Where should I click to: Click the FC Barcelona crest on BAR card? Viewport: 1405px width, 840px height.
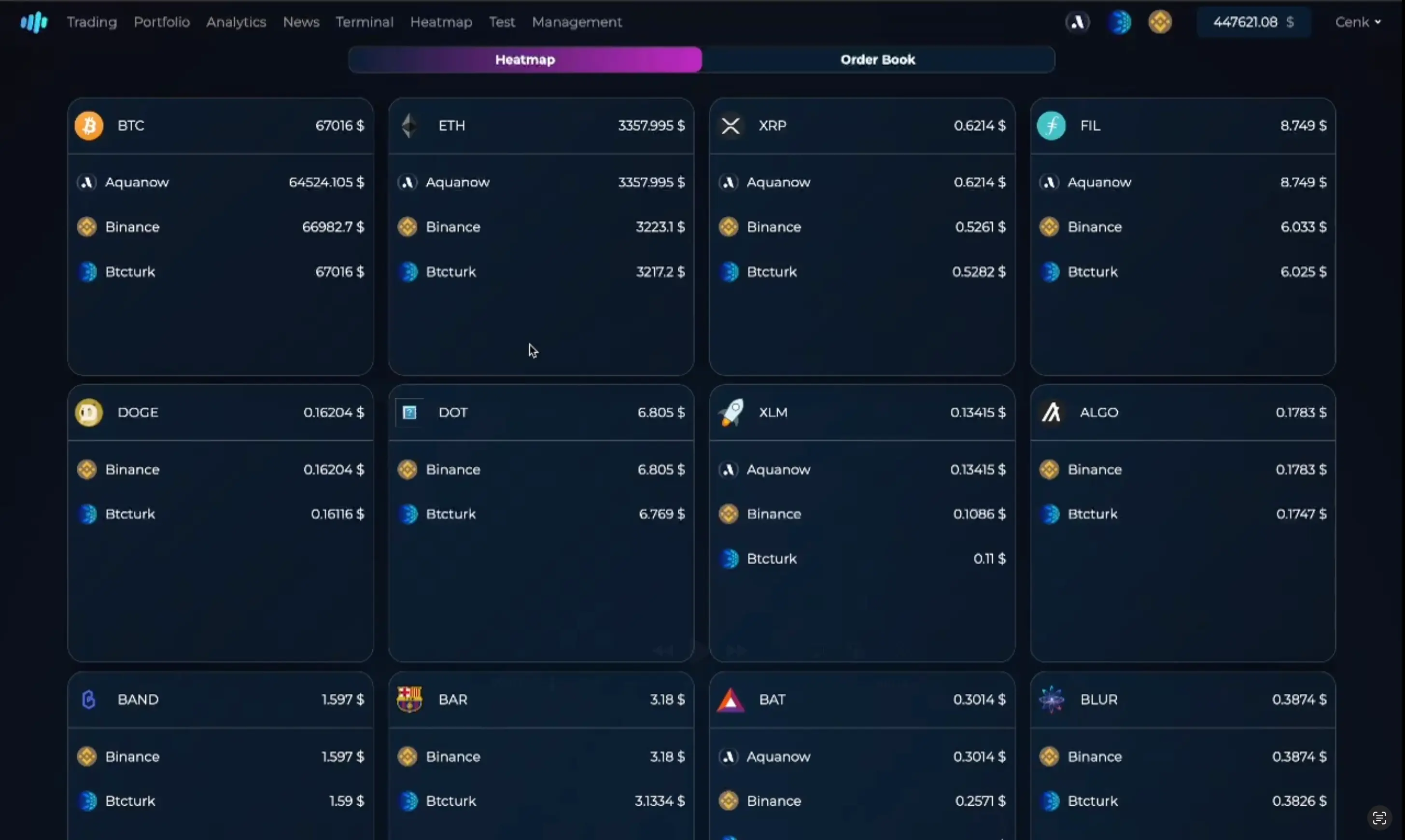click(x=409, y=700)
